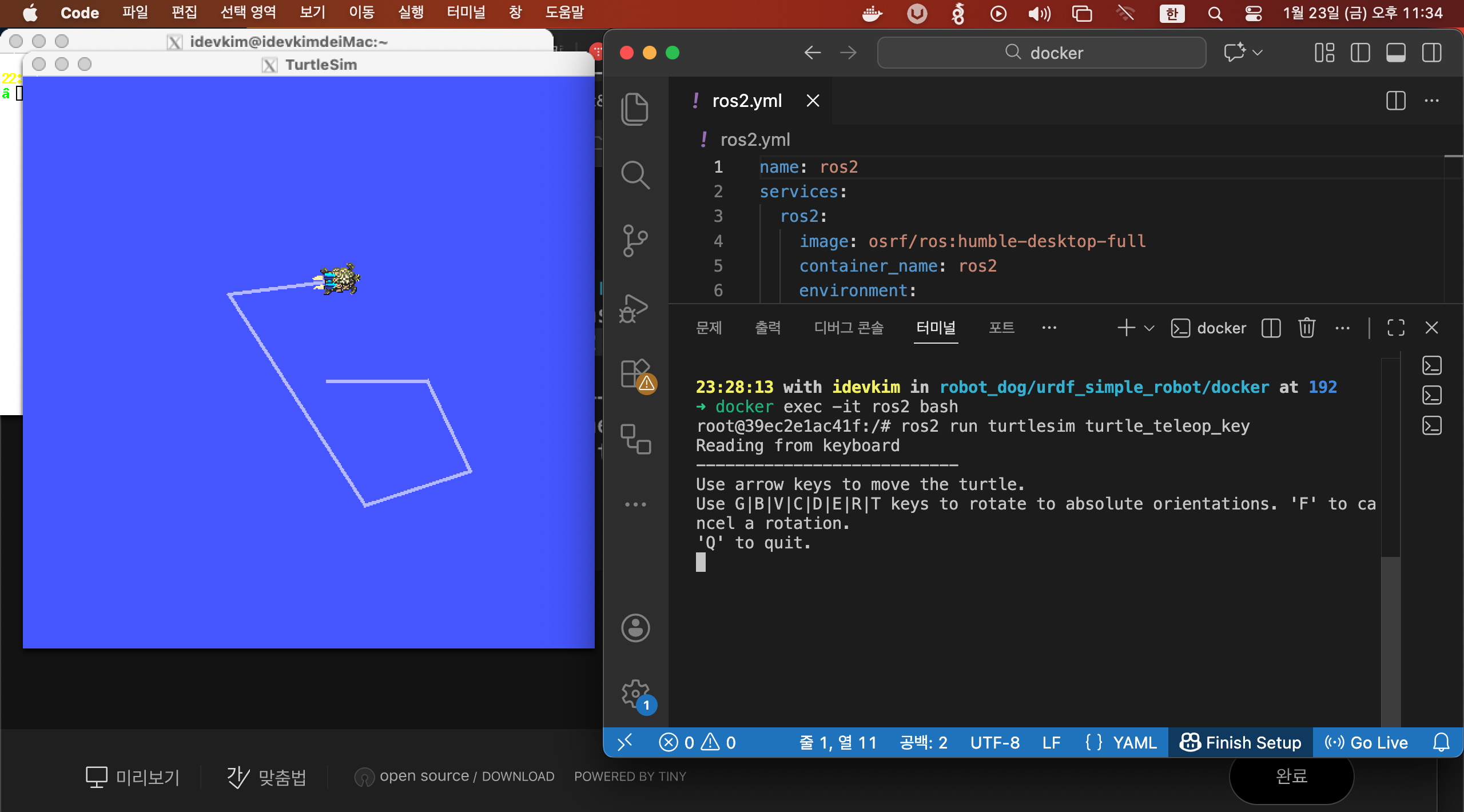Click the 완료 button
The width and height of the screenshot is (1464, 812).
click(1291, 776)
